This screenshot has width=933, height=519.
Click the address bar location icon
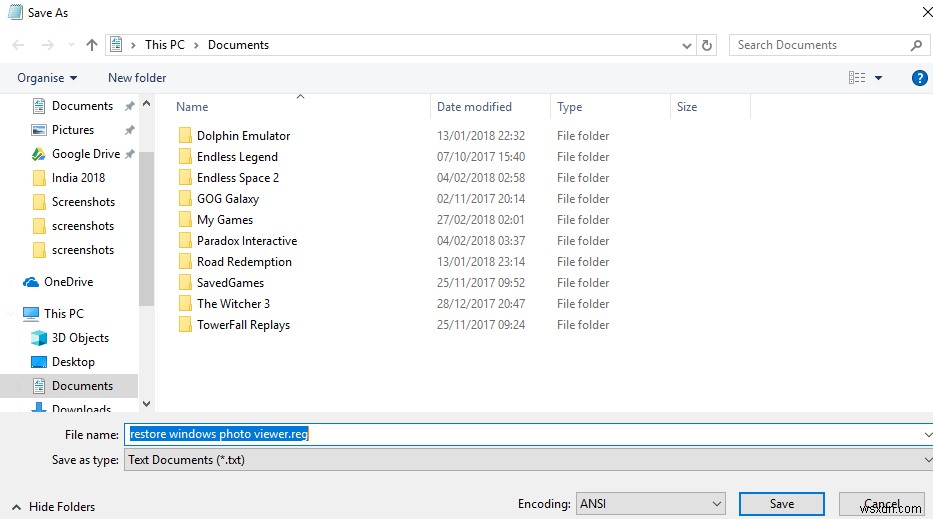(x=117, y=45)
